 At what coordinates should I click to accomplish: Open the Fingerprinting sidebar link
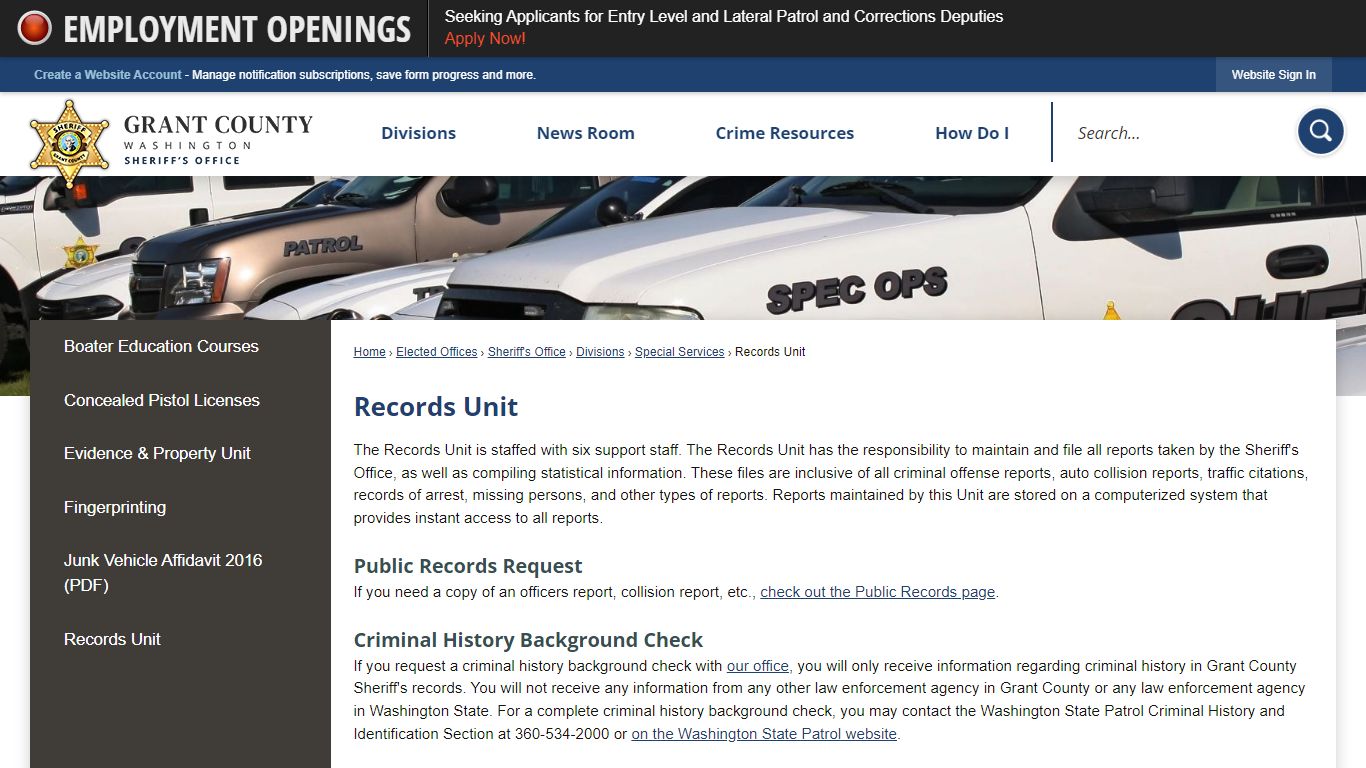tap(115, 507)
